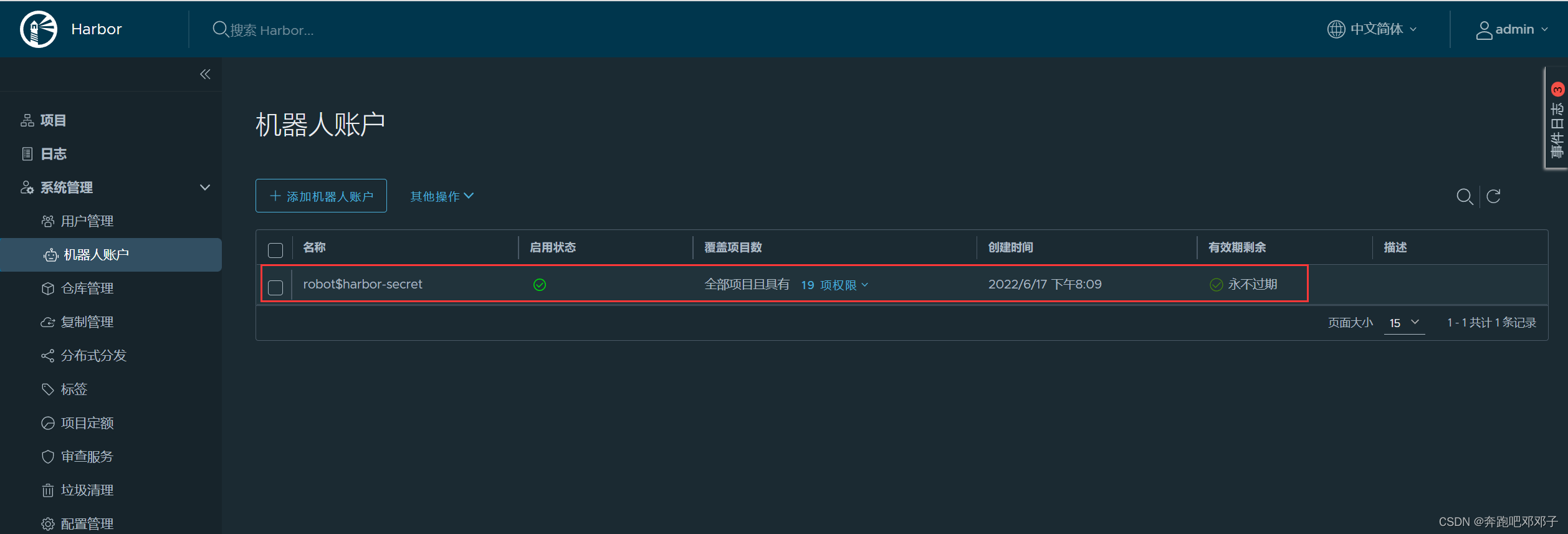Sort by 创建时间 column header
This screenshot has height=534, width=1568.
tap(1010, 247)
